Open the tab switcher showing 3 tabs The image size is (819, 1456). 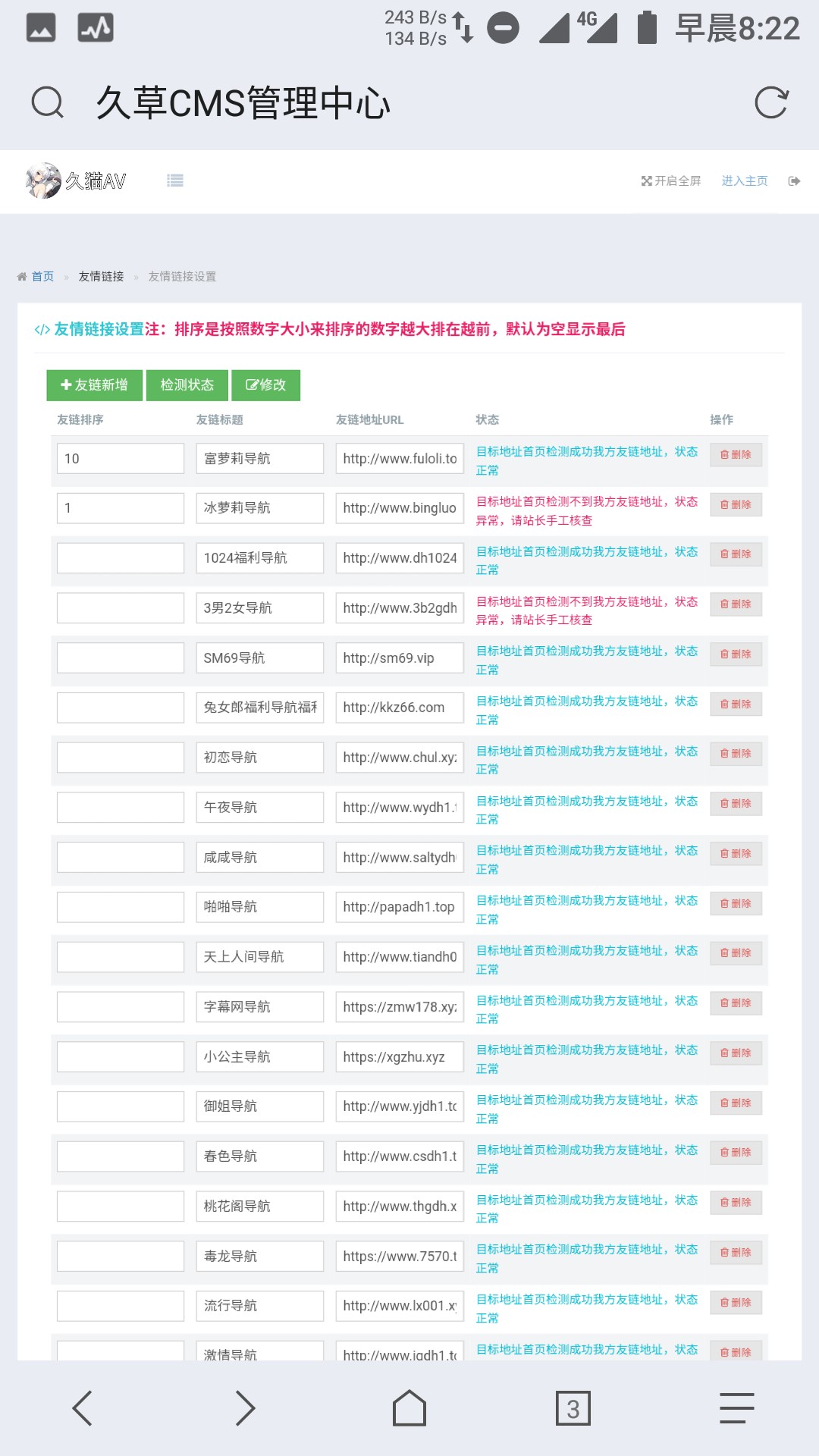573,1407
